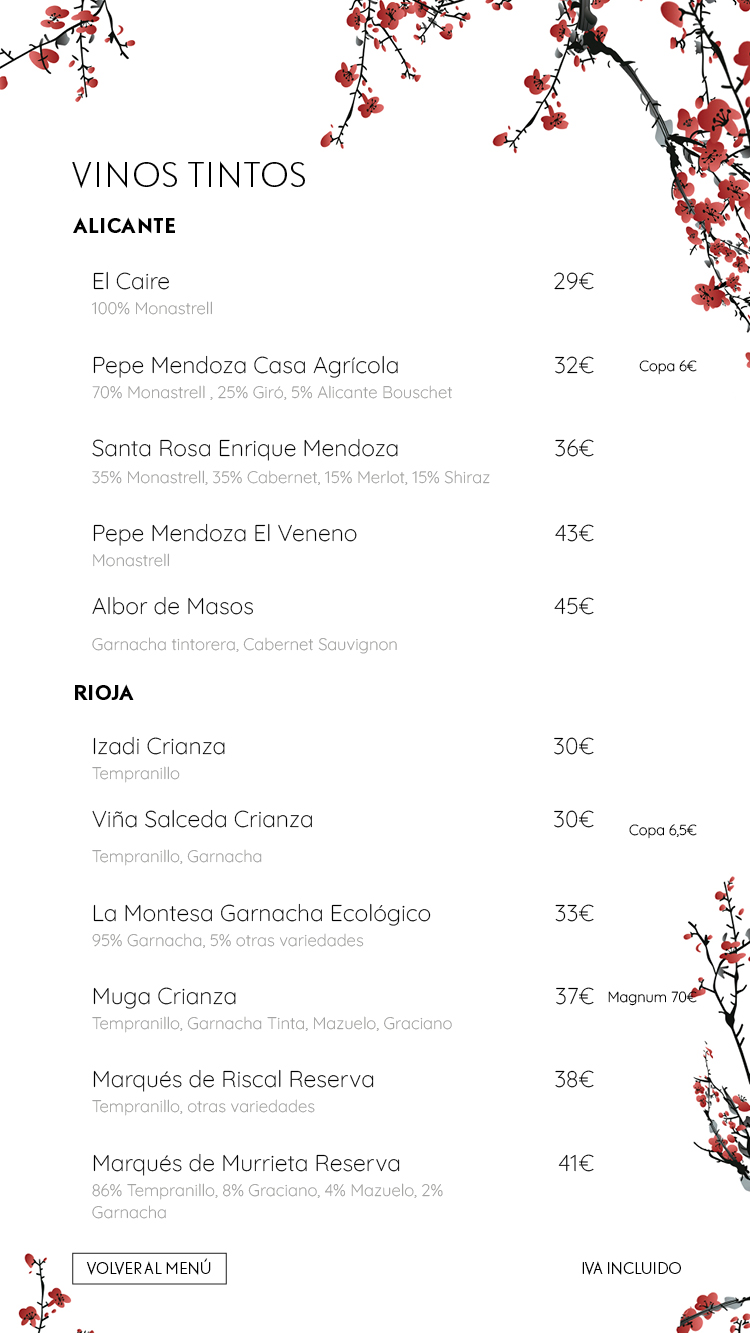Screen dimensions: 750x1333
Task: Select the El Caire wine entry
Action: 131,282
